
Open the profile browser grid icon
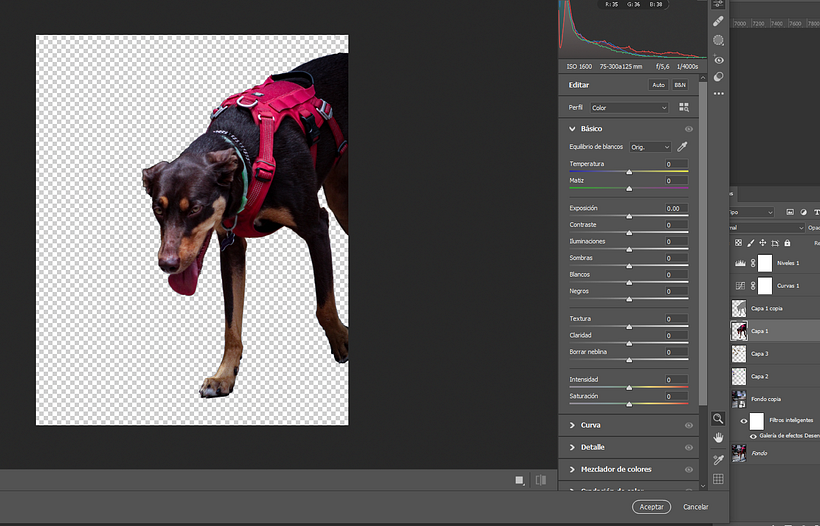click(x=684, y=107)
